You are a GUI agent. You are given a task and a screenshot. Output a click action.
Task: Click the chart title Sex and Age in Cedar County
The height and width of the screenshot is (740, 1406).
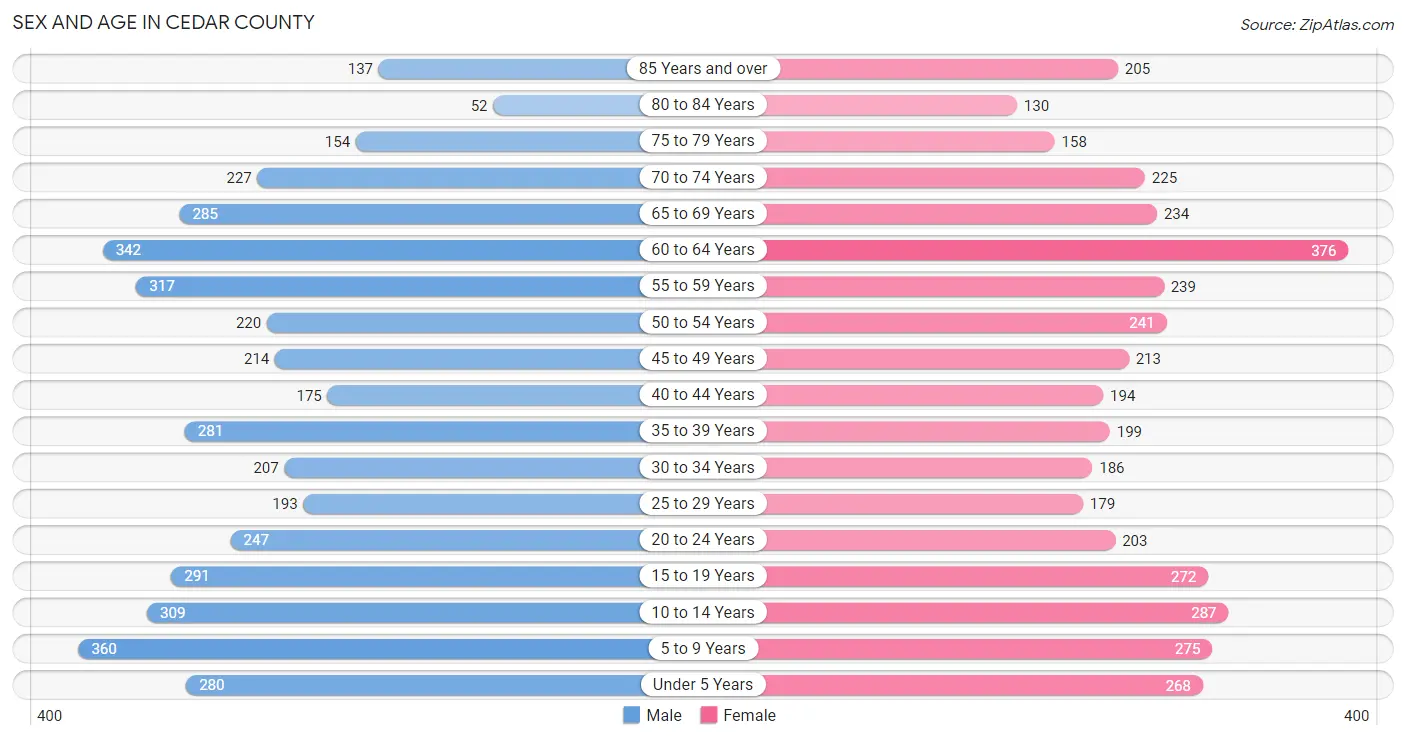coord(163,22)
